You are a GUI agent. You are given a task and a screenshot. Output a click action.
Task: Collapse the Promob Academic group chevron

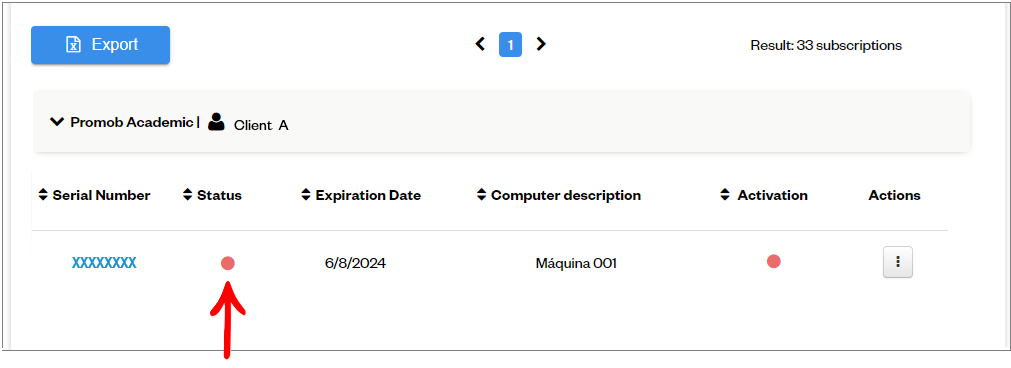coord(57,121)
